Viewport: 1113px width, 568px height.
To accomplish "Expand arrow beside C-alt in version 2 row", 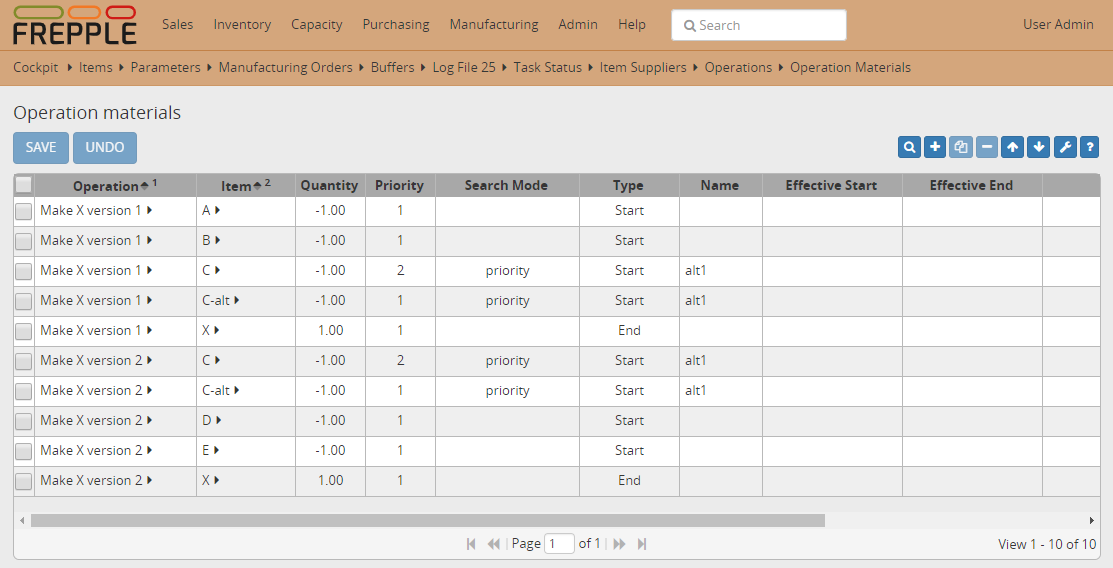I will tap(236, 390).
